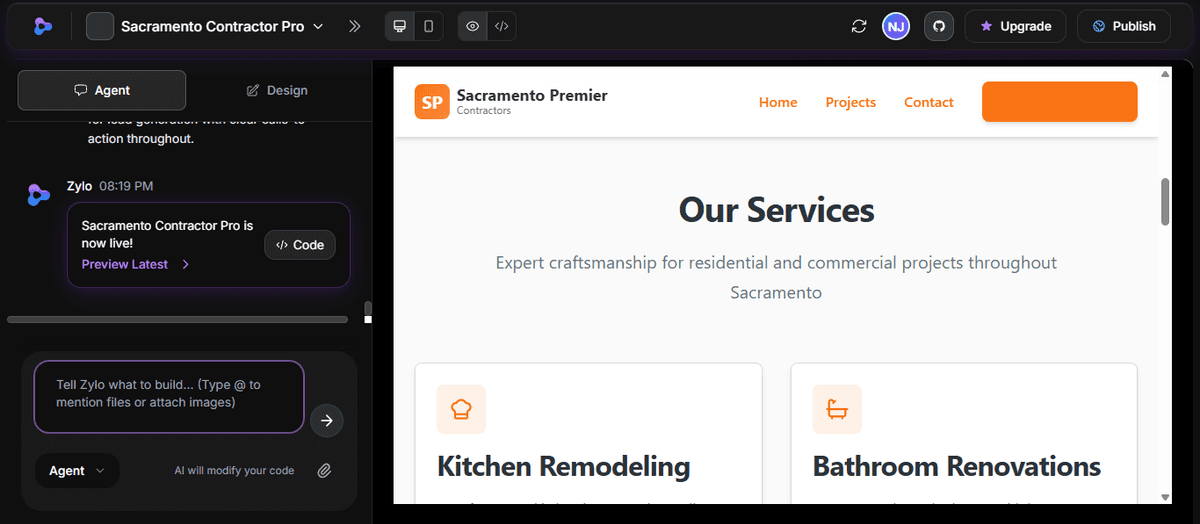Viewport: 1200px width, 524px height.
Task: Click the Zylo logo icon in the header
Action: (x=42, y=26)
